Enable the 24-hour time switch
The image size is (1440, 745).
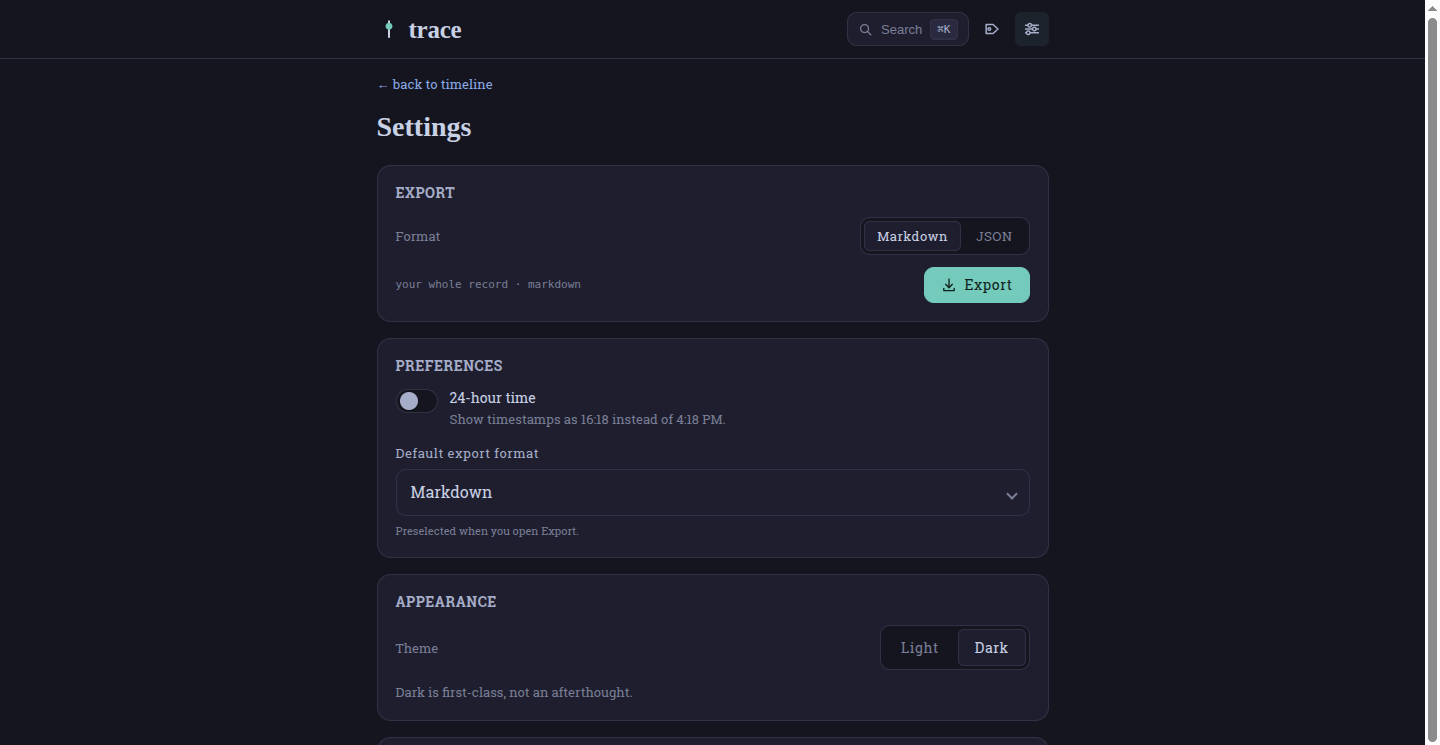(x=417, y=401)
